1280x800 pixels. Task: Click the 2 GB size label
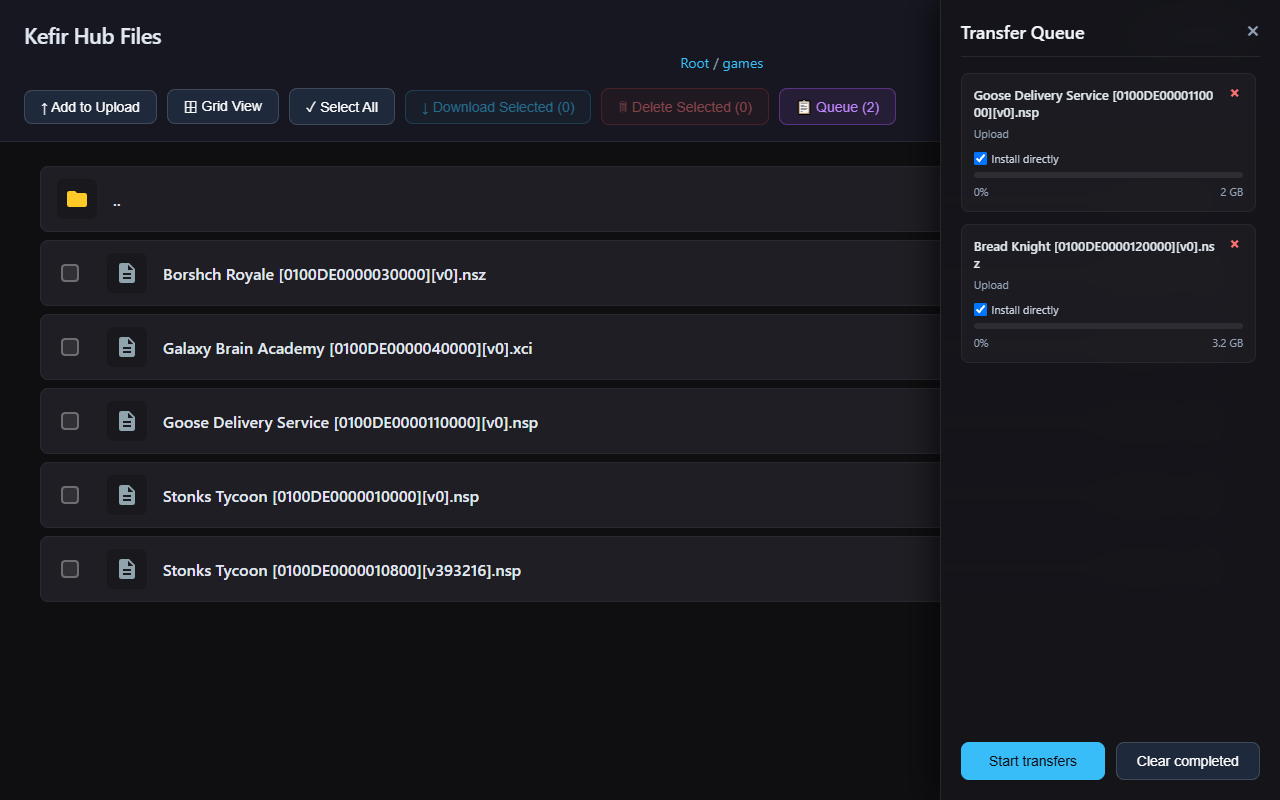point(1231,192)
